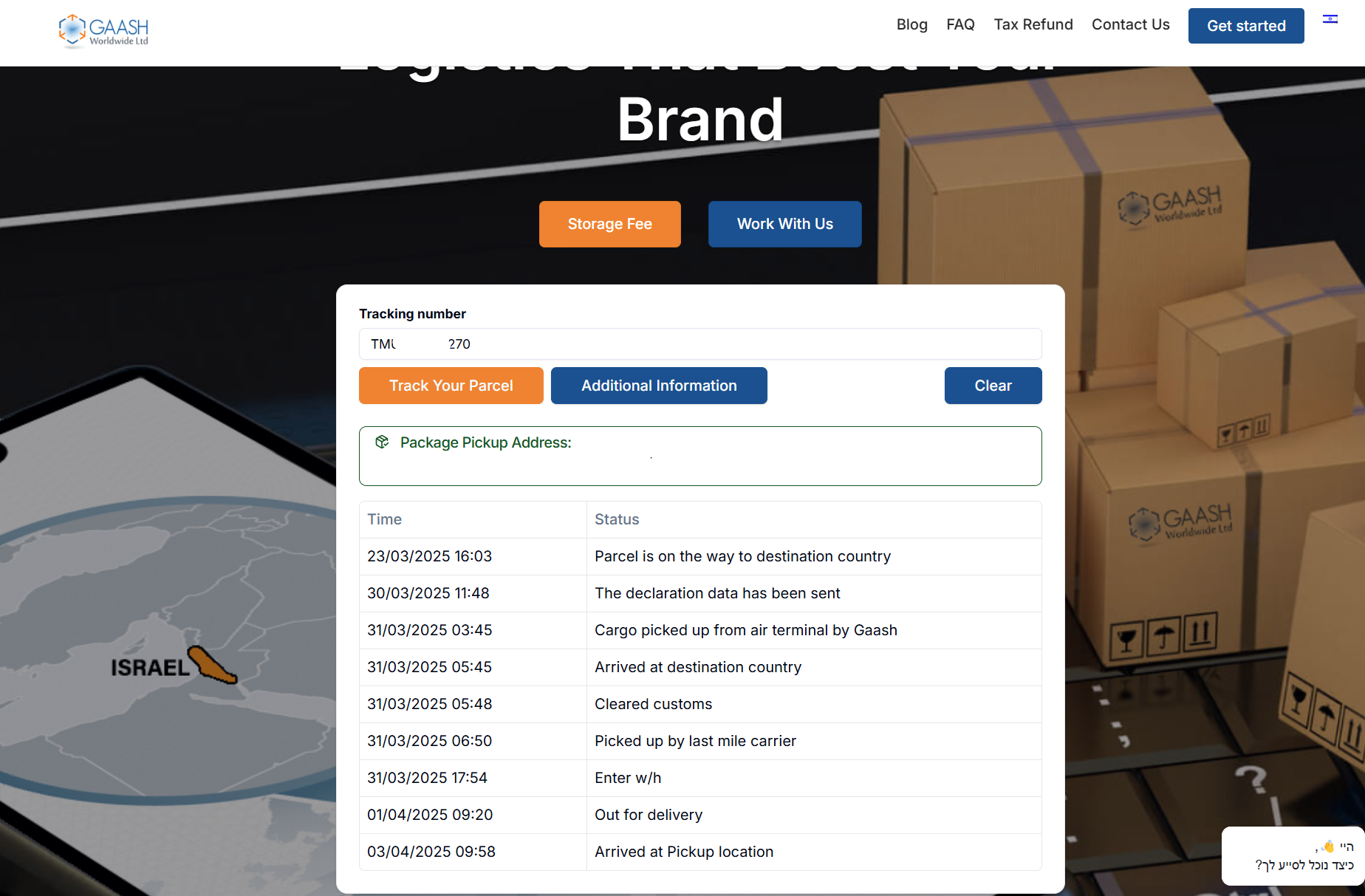Switch language via the Israel flag icon
Viewport: 1365px width, 896px height.
point(1330,19)
